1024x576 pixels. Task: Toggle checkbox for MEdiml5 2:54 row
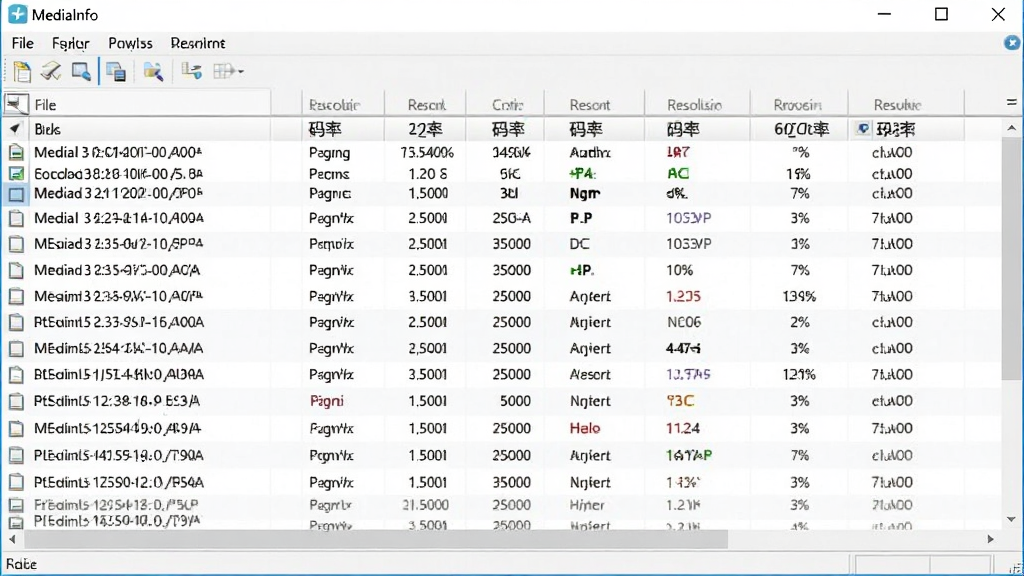tap(16, 349)
